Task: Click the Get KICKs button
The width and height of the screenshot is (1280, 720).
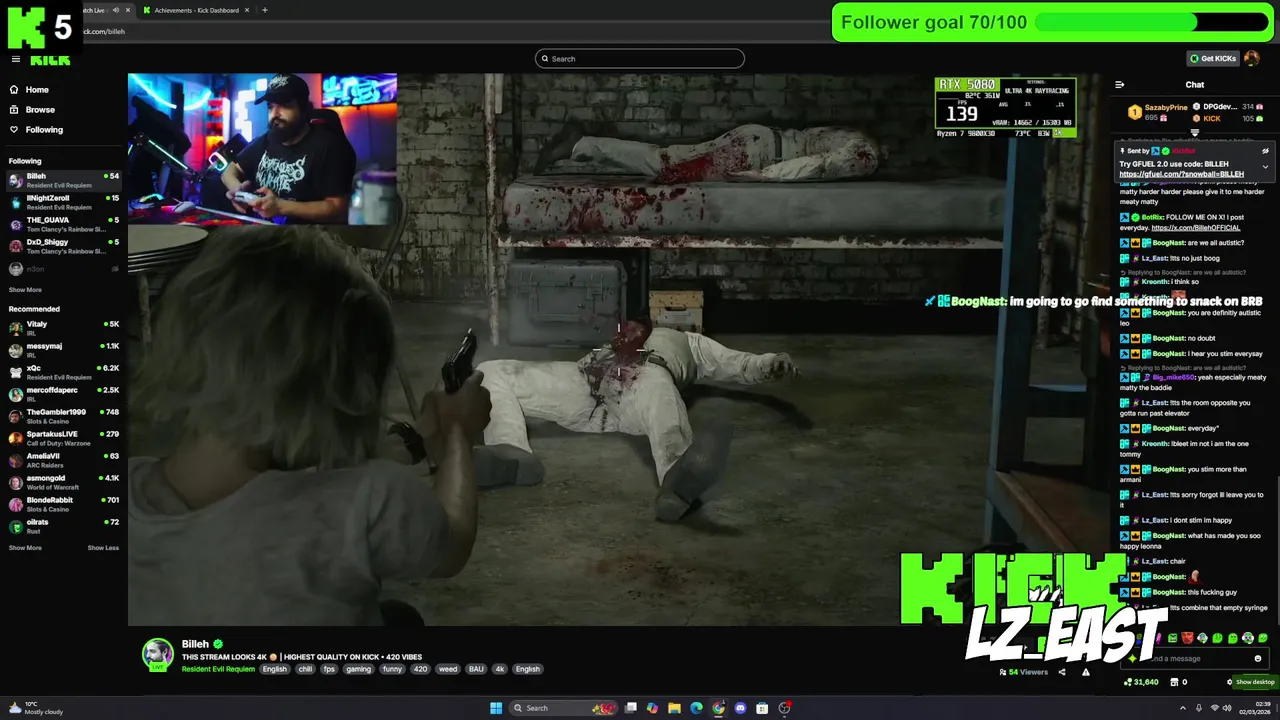Action: point(1212,59)
